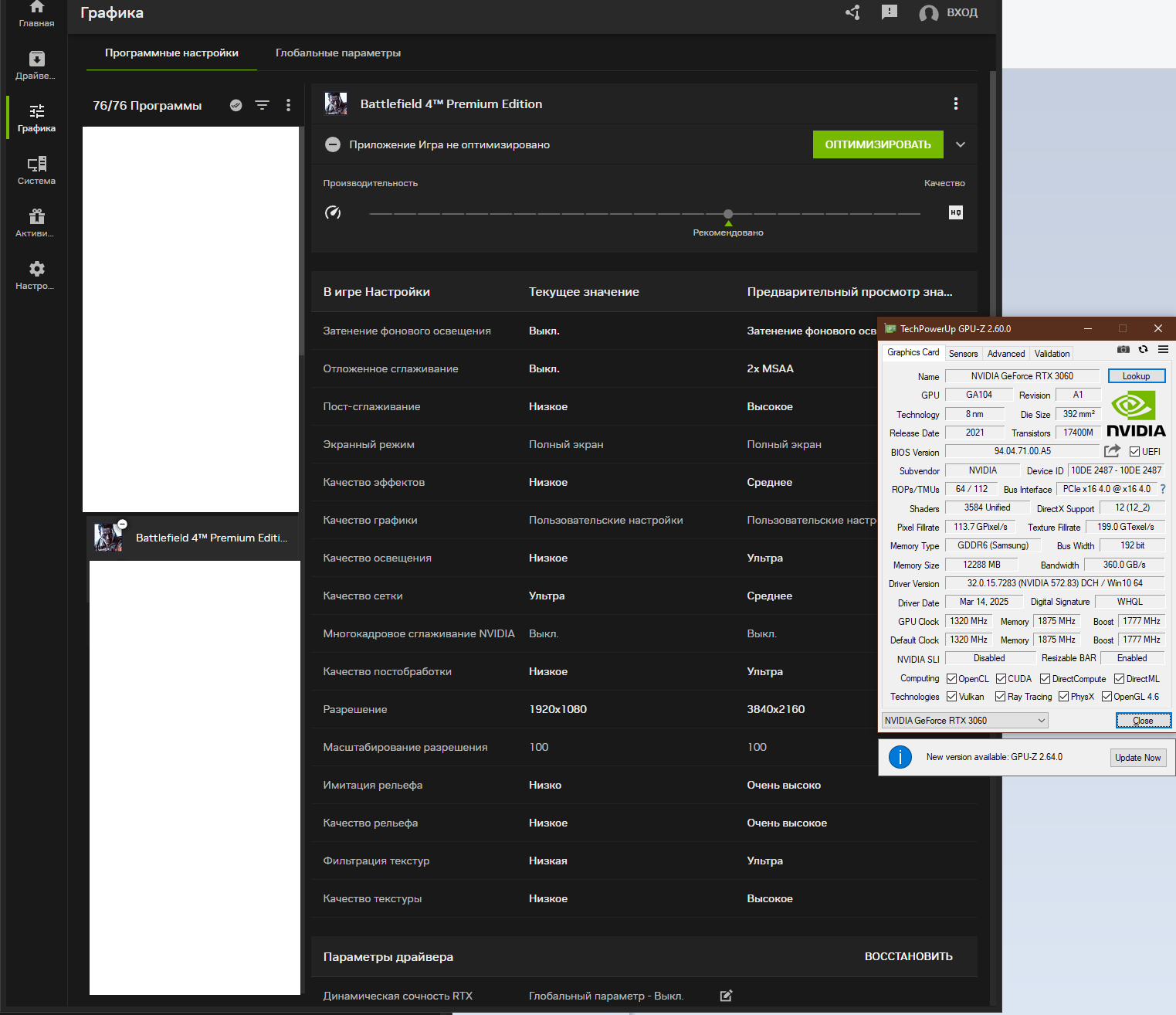Click the feedback message icon in header

[890, 12]
